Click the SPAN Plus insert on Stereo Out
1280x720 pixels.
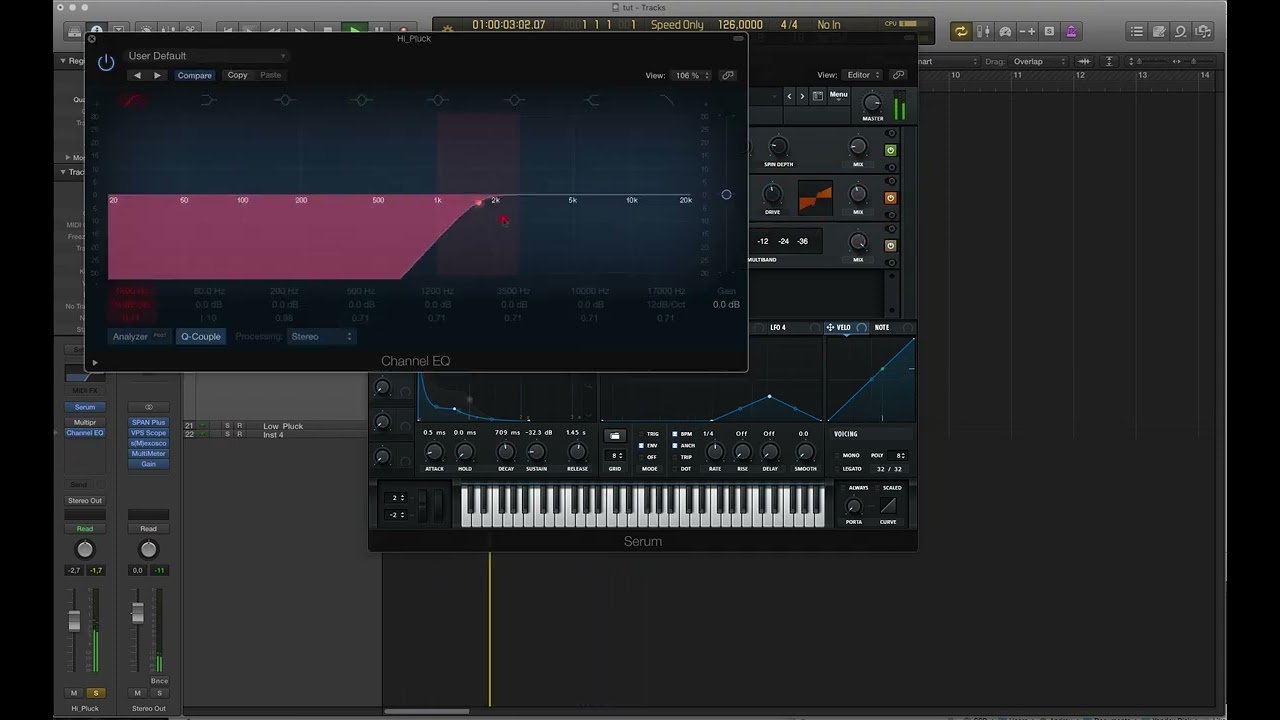click(148, 423)
